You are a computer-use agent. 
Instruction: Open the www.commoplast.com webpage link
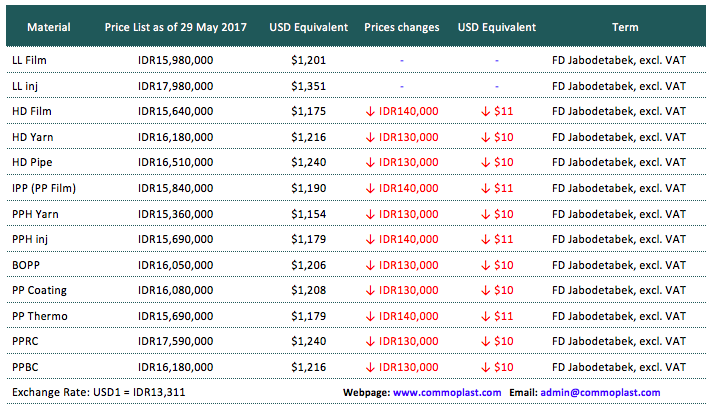[x=447, y=393]
